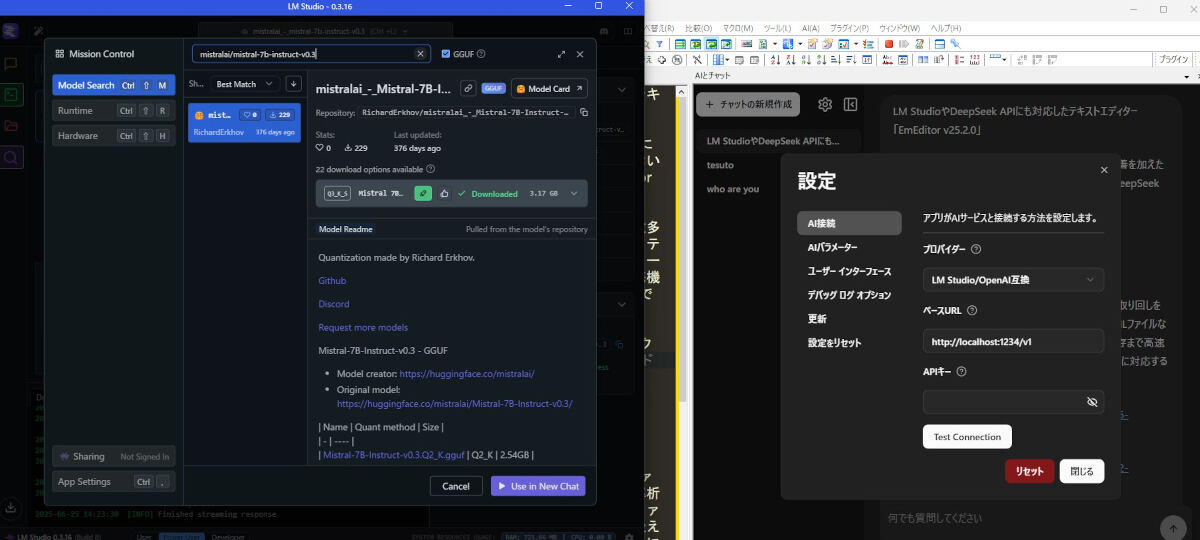Open the Base URL help icon in settings dialog

(972, 311)
